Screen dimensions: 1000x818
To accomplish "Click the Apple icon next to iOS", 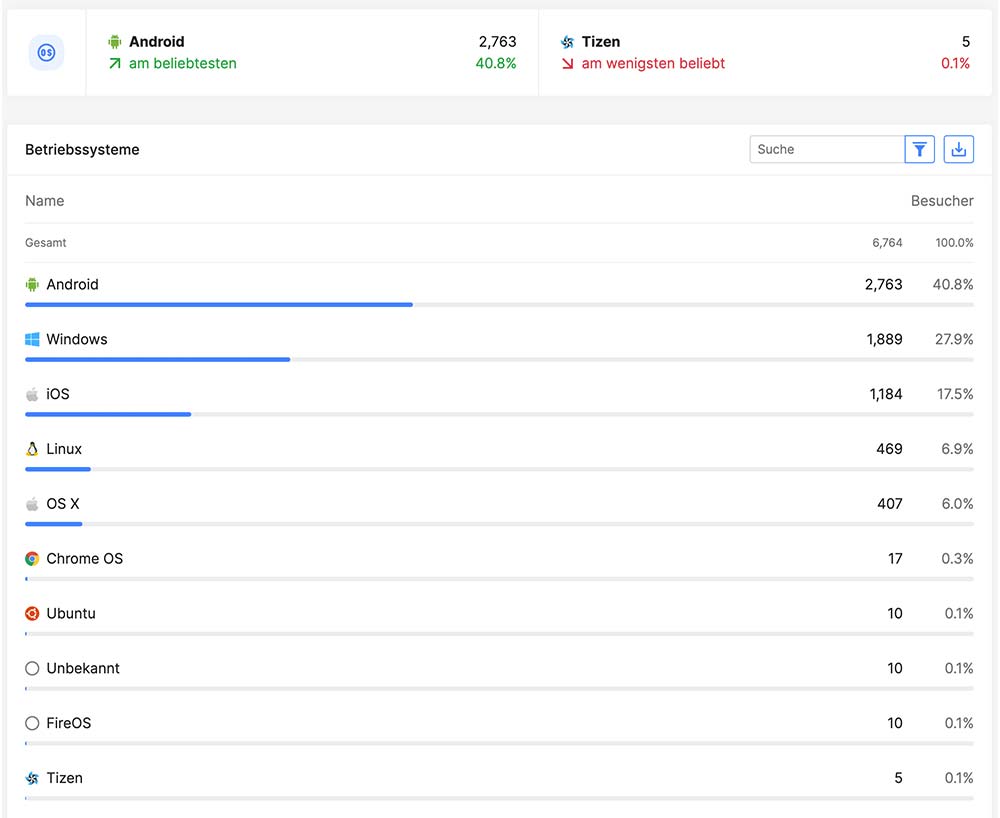I will pos(32,395).
